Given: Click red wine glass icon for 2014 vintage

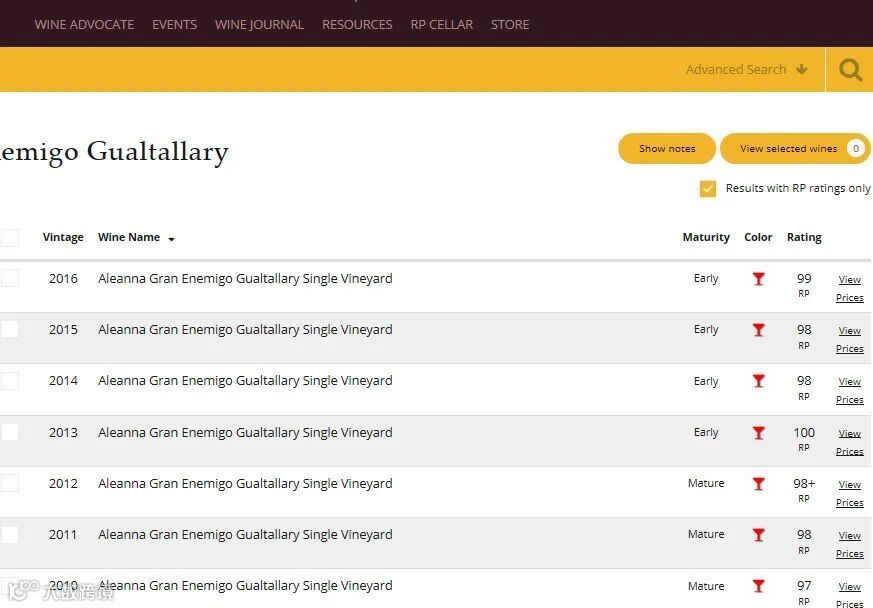Looking at the screenshot, I should [758, 381].
